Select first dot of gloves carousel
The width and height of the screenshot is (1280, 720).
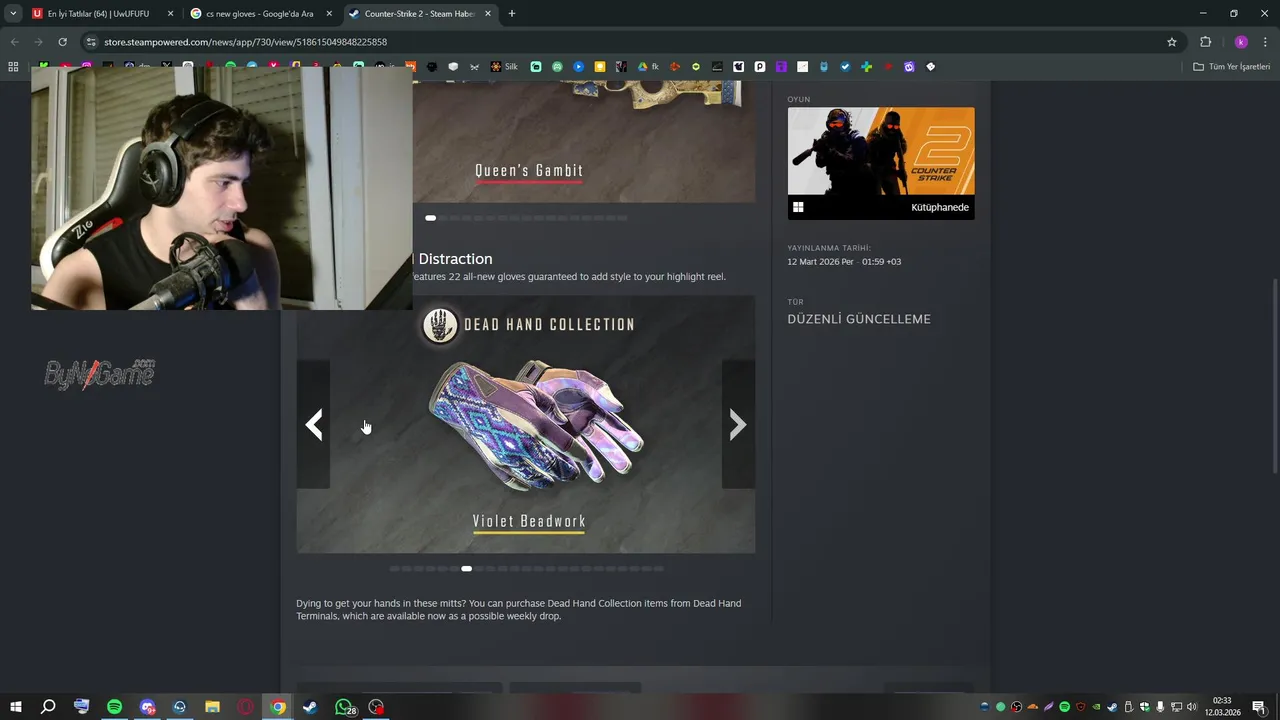(394, 569)
